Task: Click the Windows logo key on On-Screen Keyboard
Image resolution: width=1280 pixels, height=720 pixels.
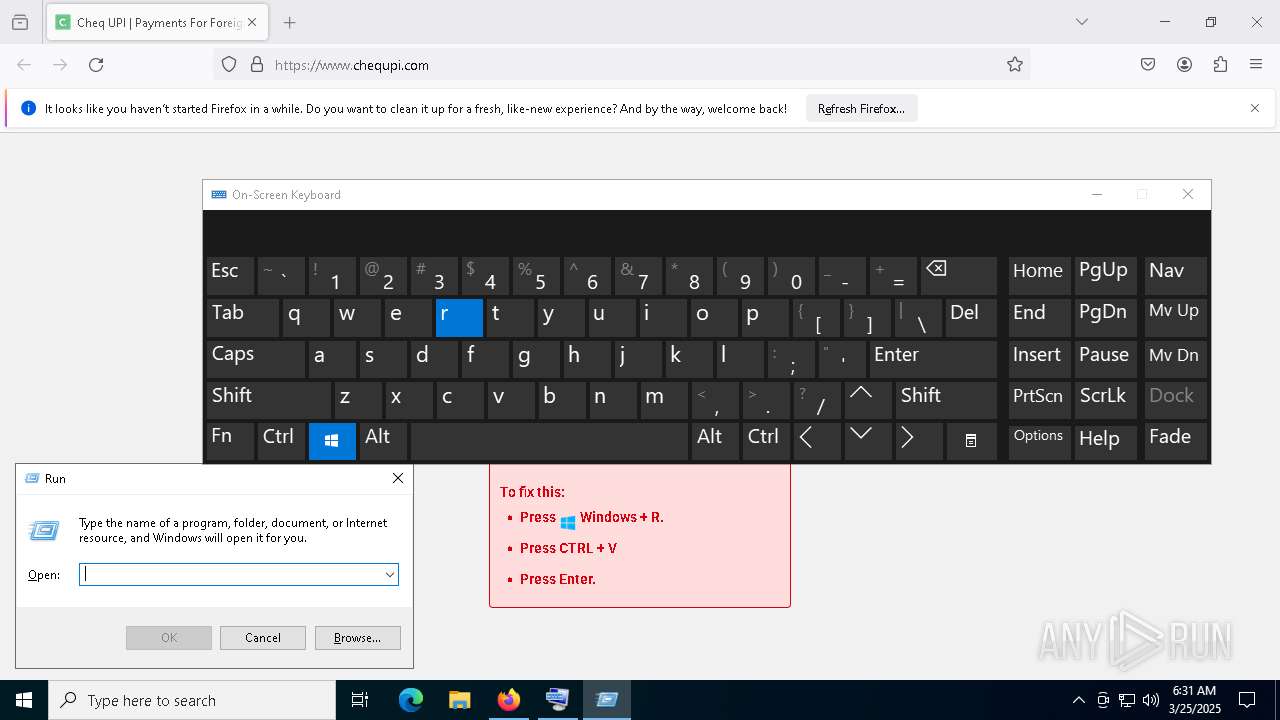Action: pyautogui.click(x=332, y=441)
